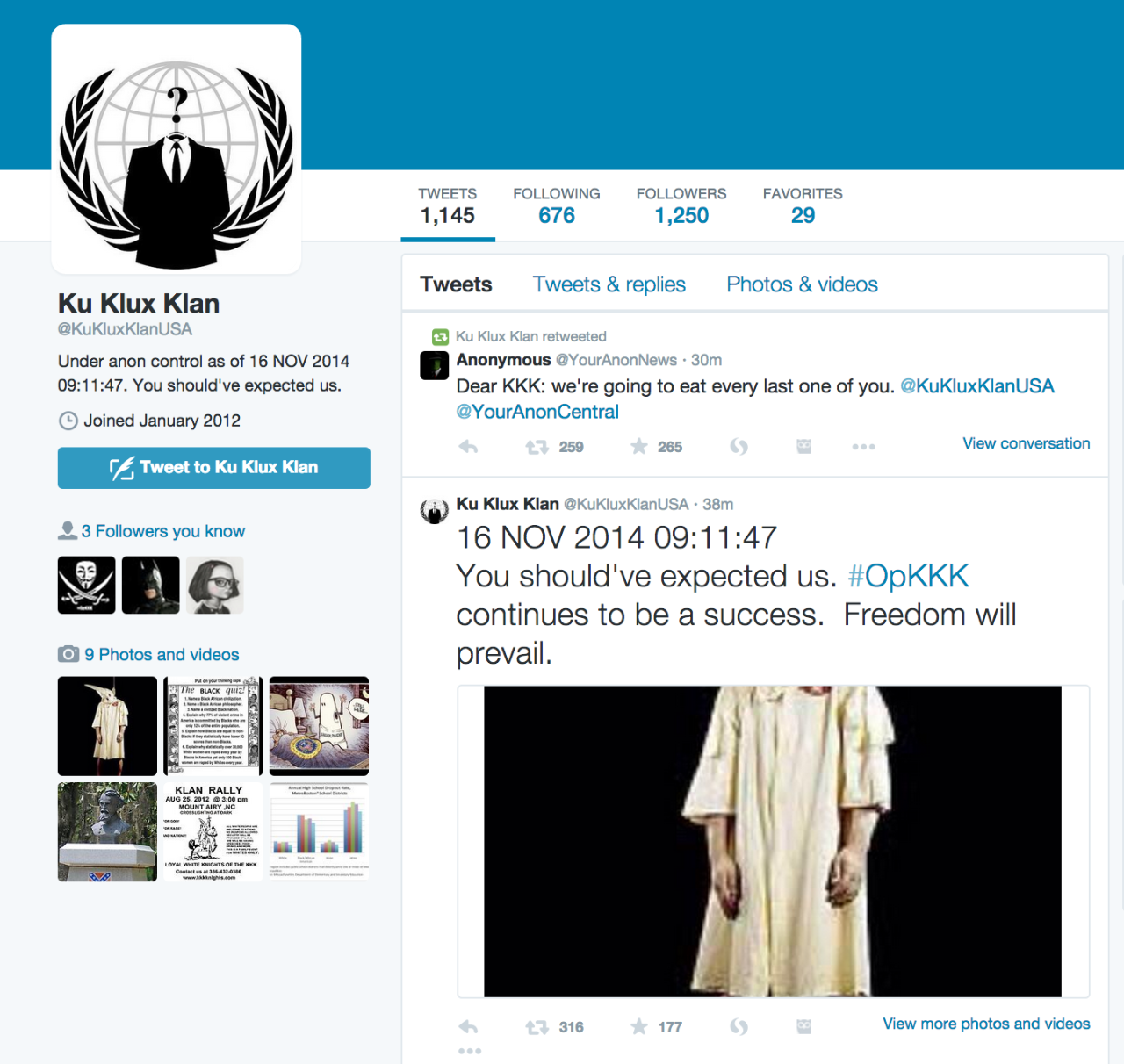
Task: Click Joined January 2012 text
Action: click(162, 421)
